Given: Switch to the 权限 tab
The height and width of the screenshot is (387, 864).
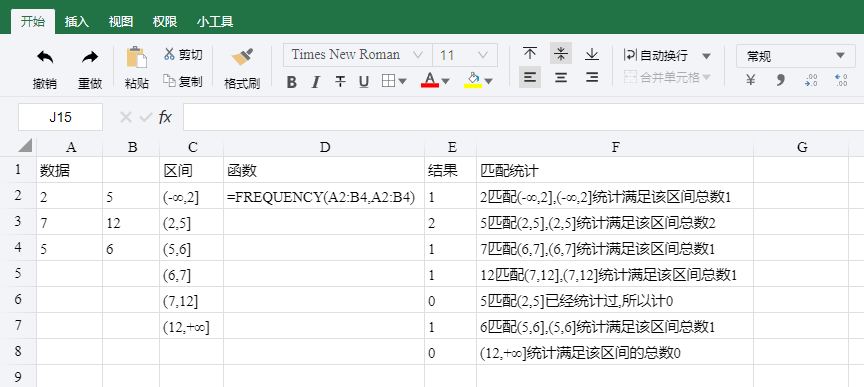Looking at the screenshot, I should tap(165, 22).
